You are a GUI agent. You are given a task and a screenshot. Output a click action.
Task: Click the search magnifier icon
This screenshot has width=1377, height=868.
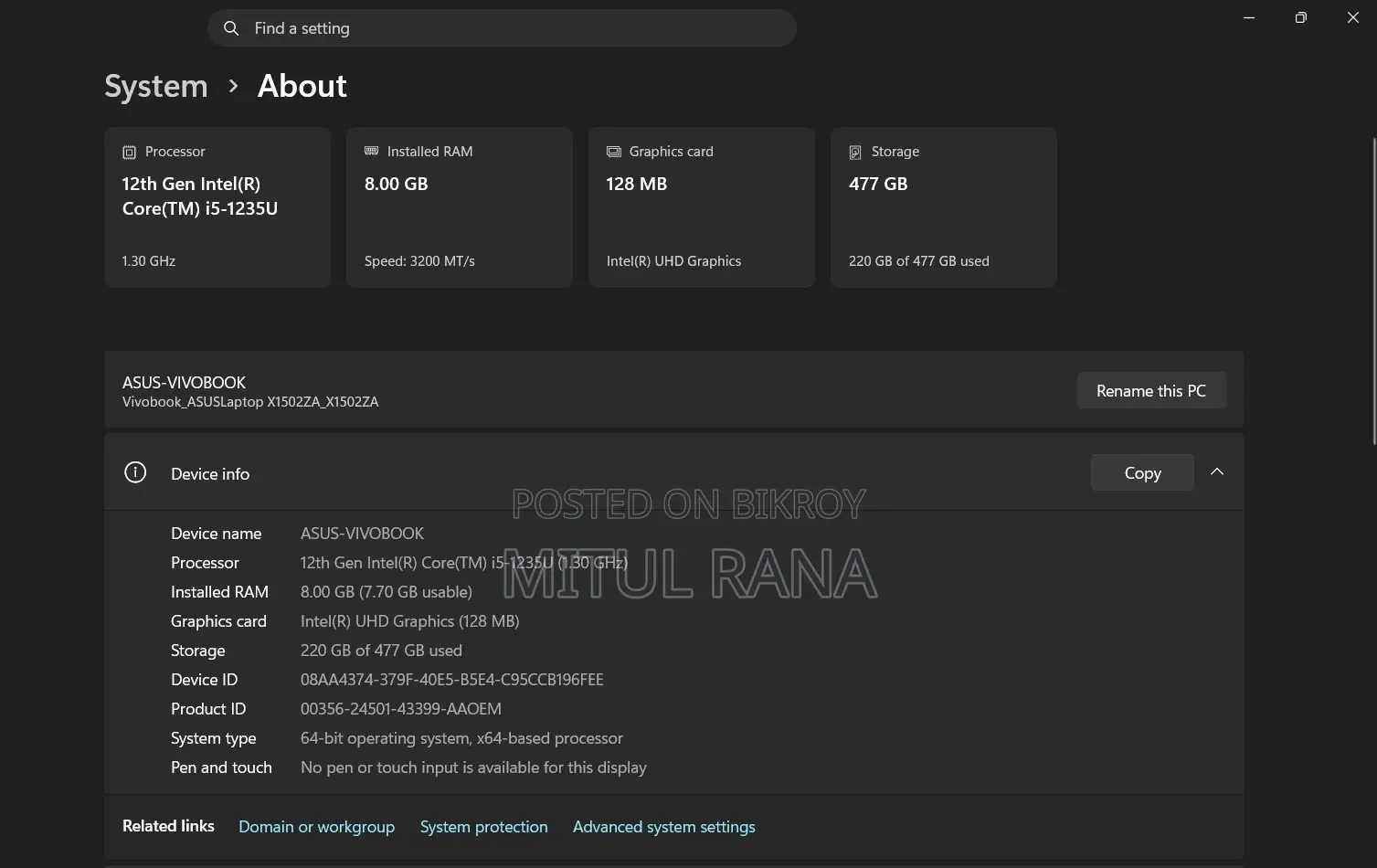coord(231,28)
